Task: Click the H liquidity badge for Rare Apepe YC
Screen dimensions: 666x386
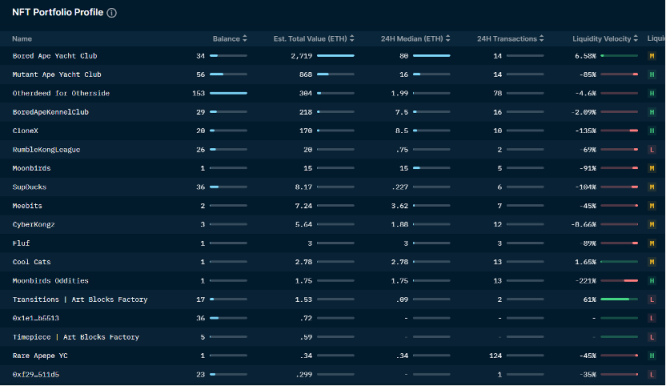Action: tap(652, 355)
